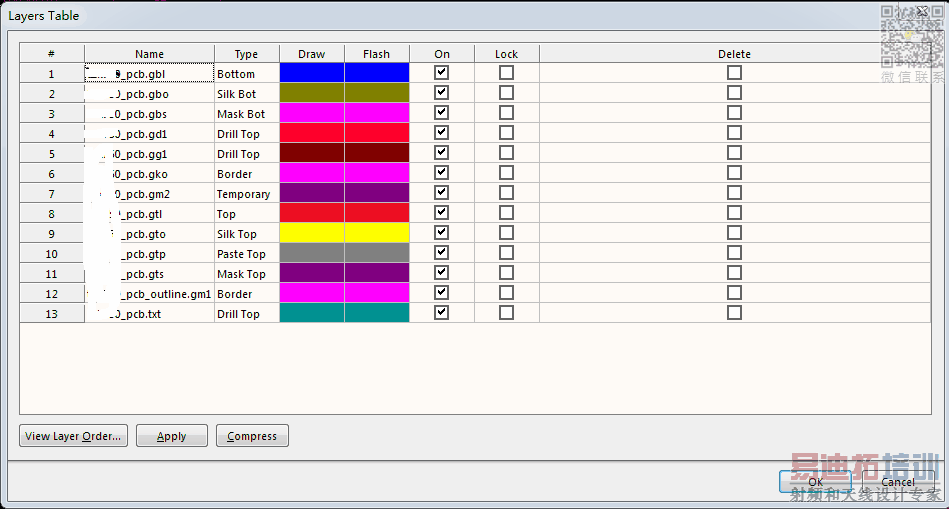Toggle On checkbox in row 6 gko Border
Screen dimensions: 949x509
coord(442,172)
